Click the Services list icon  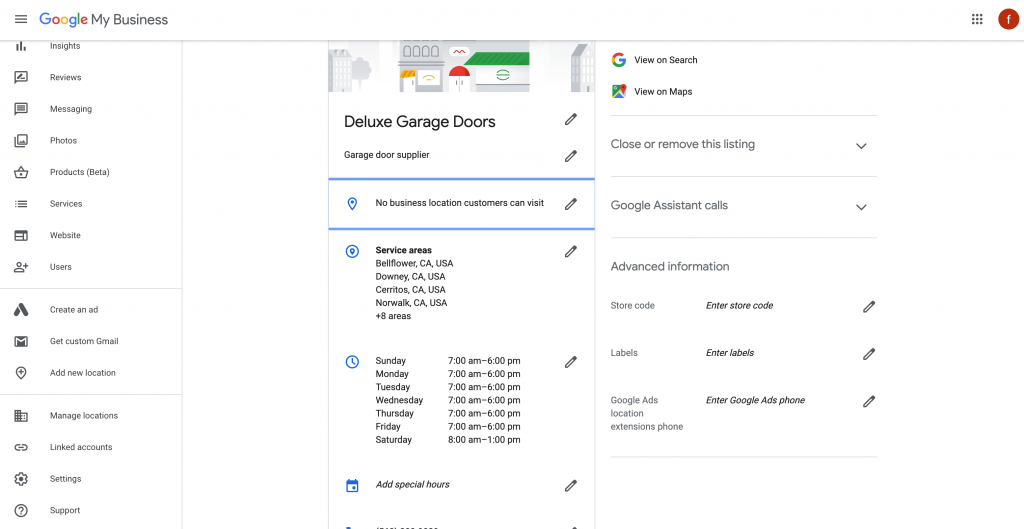click(x=21, y=204)
